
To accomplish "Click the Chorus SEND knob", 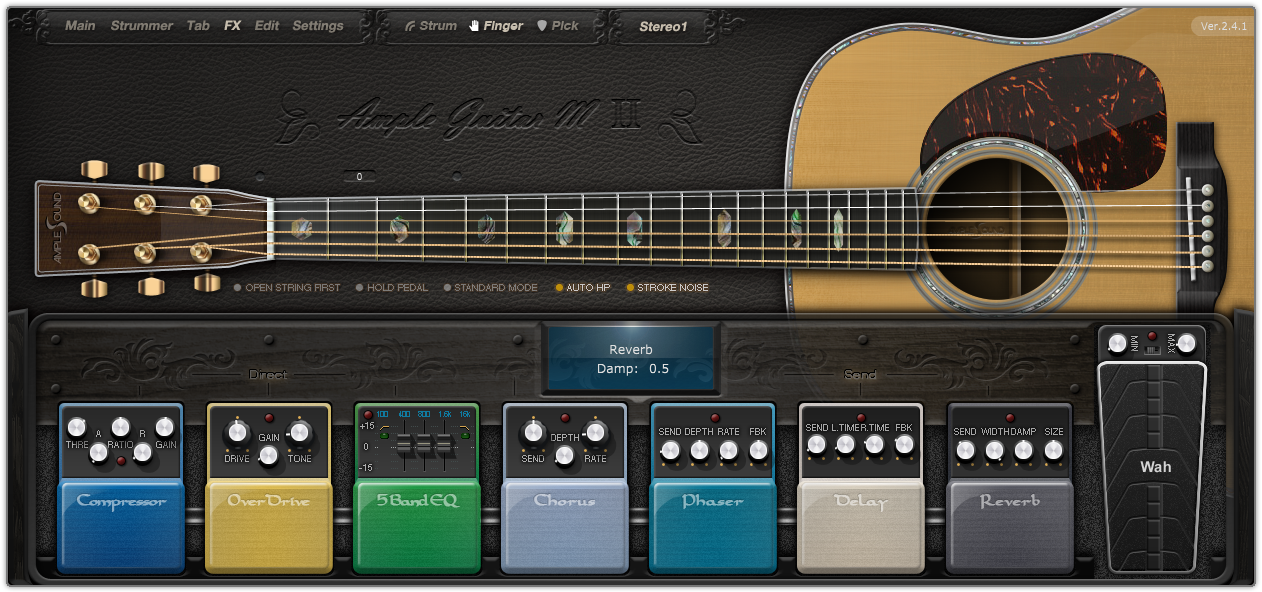I will point(533,432).
